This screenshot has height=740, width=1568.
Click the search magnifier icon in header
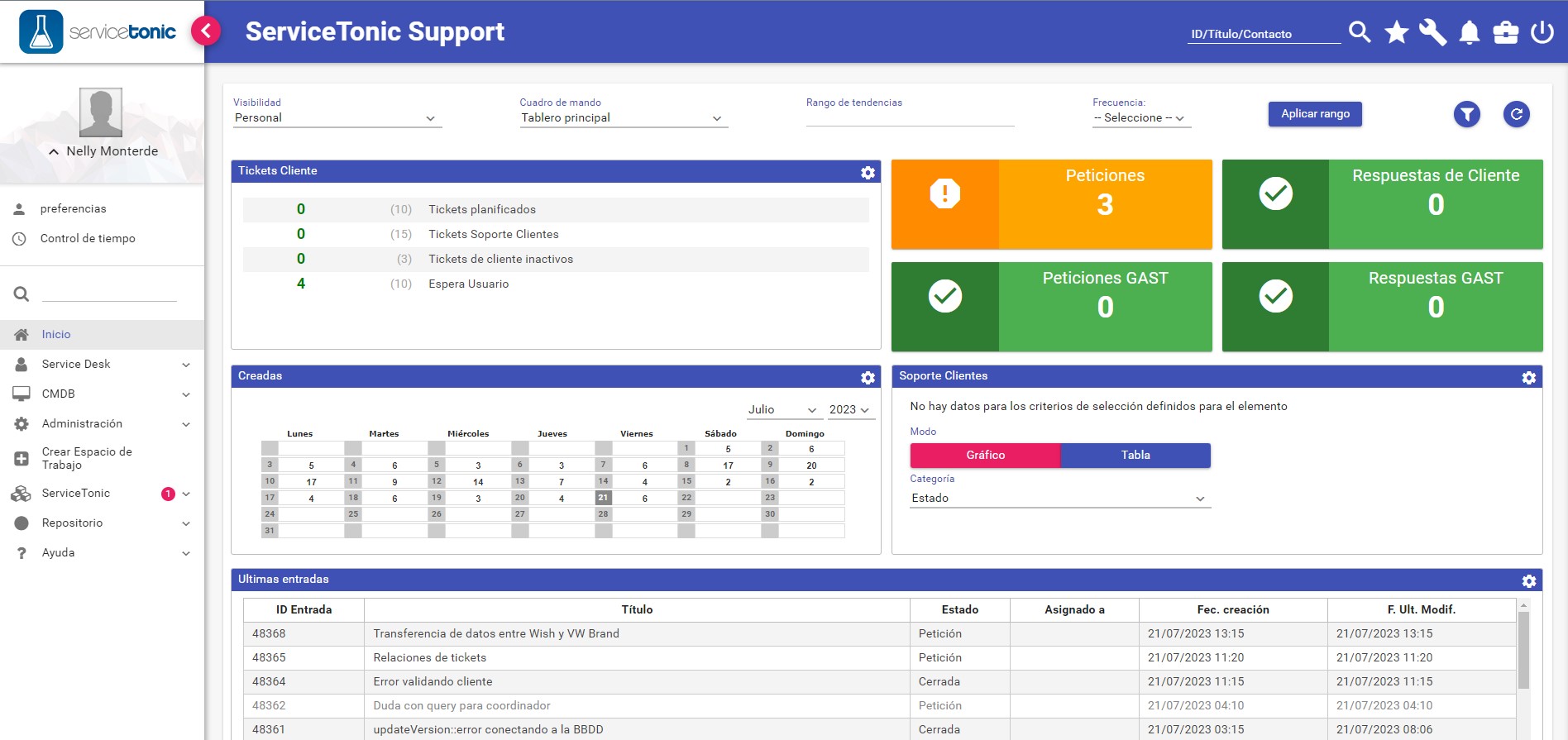(1360, 32)
